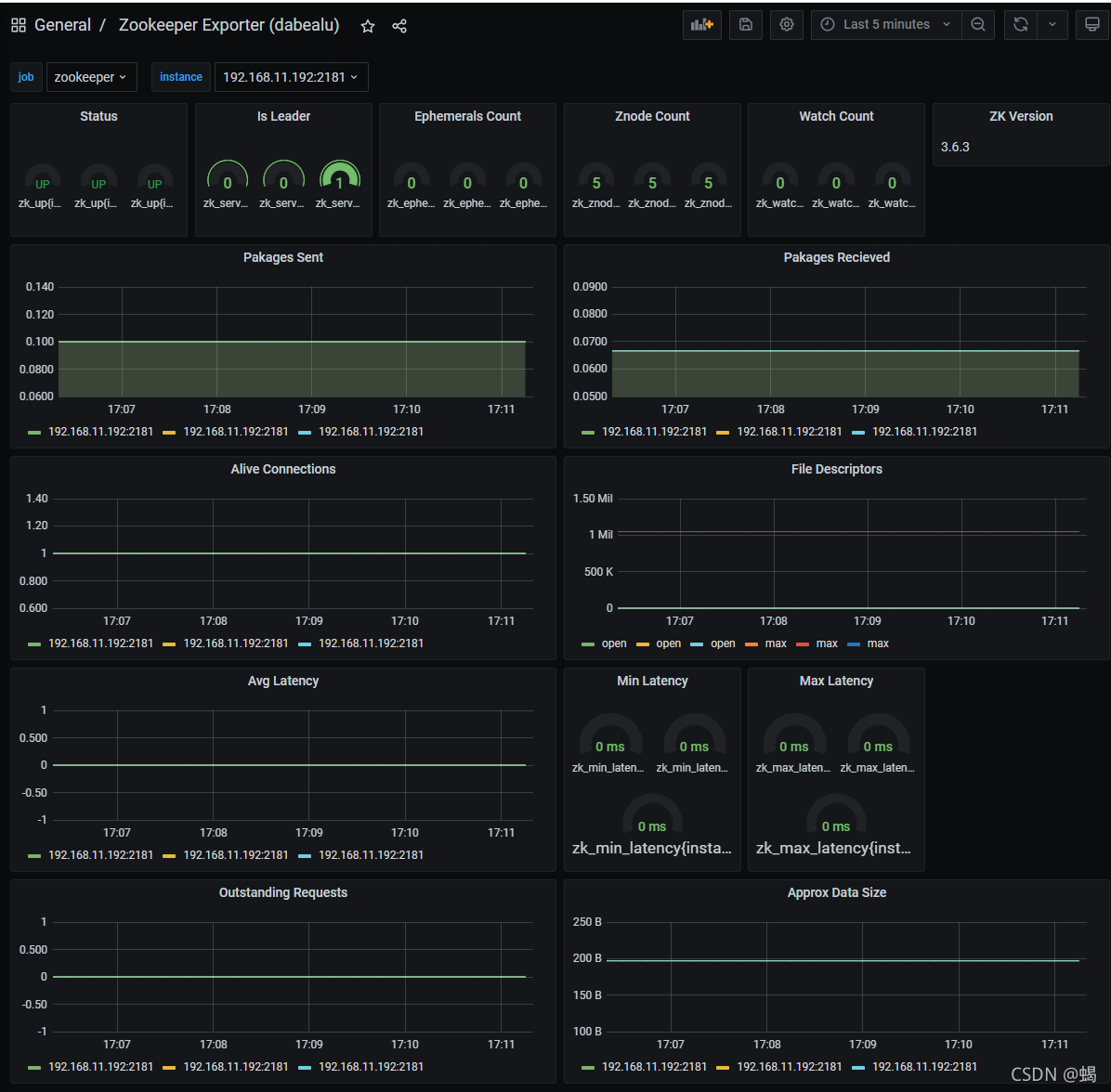Expand the refresh interval dropdown arrow
The height and width of the screenshot is (1092, 1111).
click(x=1052, y=25)
